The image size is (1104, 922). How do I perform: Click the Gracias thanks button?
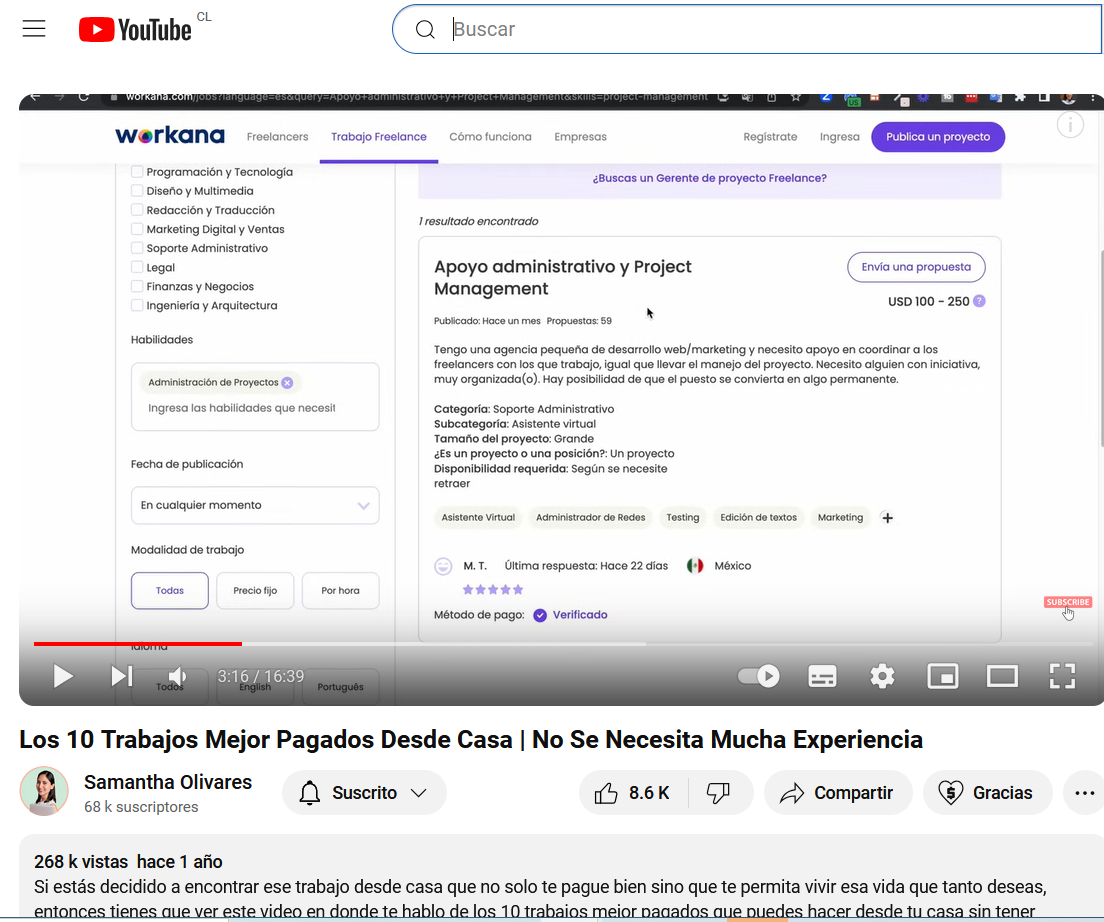tap(987, 792)
